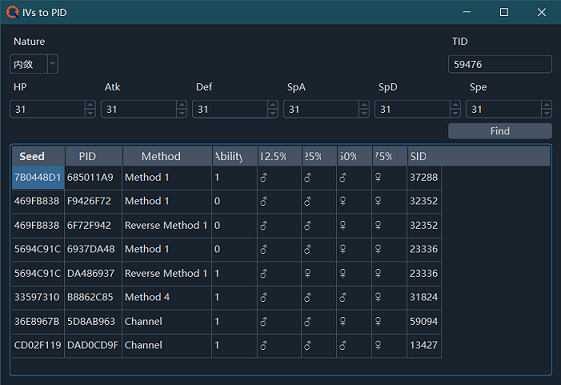This screenshot has width=561, height=385.
Task: Click male icon in 25% column of 6937DA48 row
Action: [x=307, y=249]
